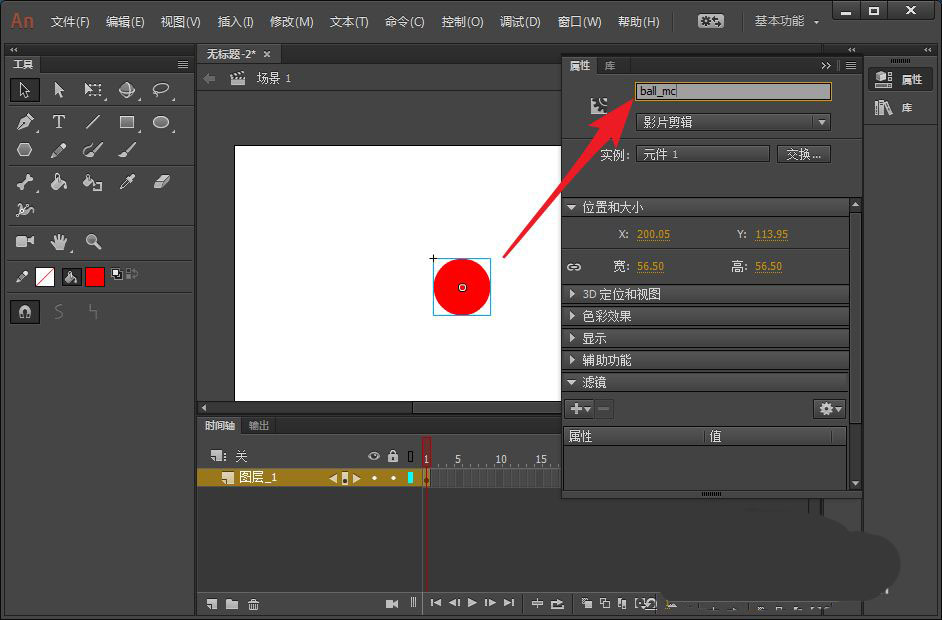Viewport: 942px width, 620px height.
Task: Click the 交换... button
Action: [804, 154]
